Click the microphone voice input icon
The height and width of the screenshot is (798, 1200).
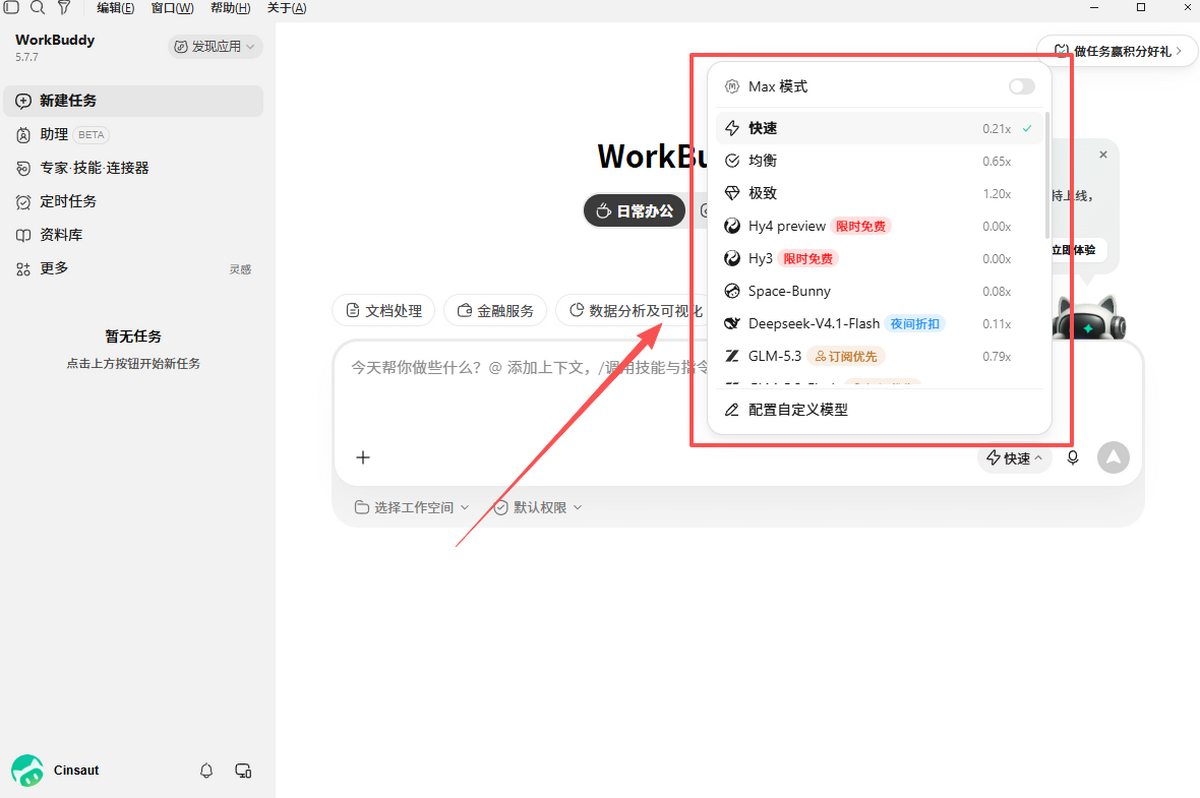click(1073, 458)
